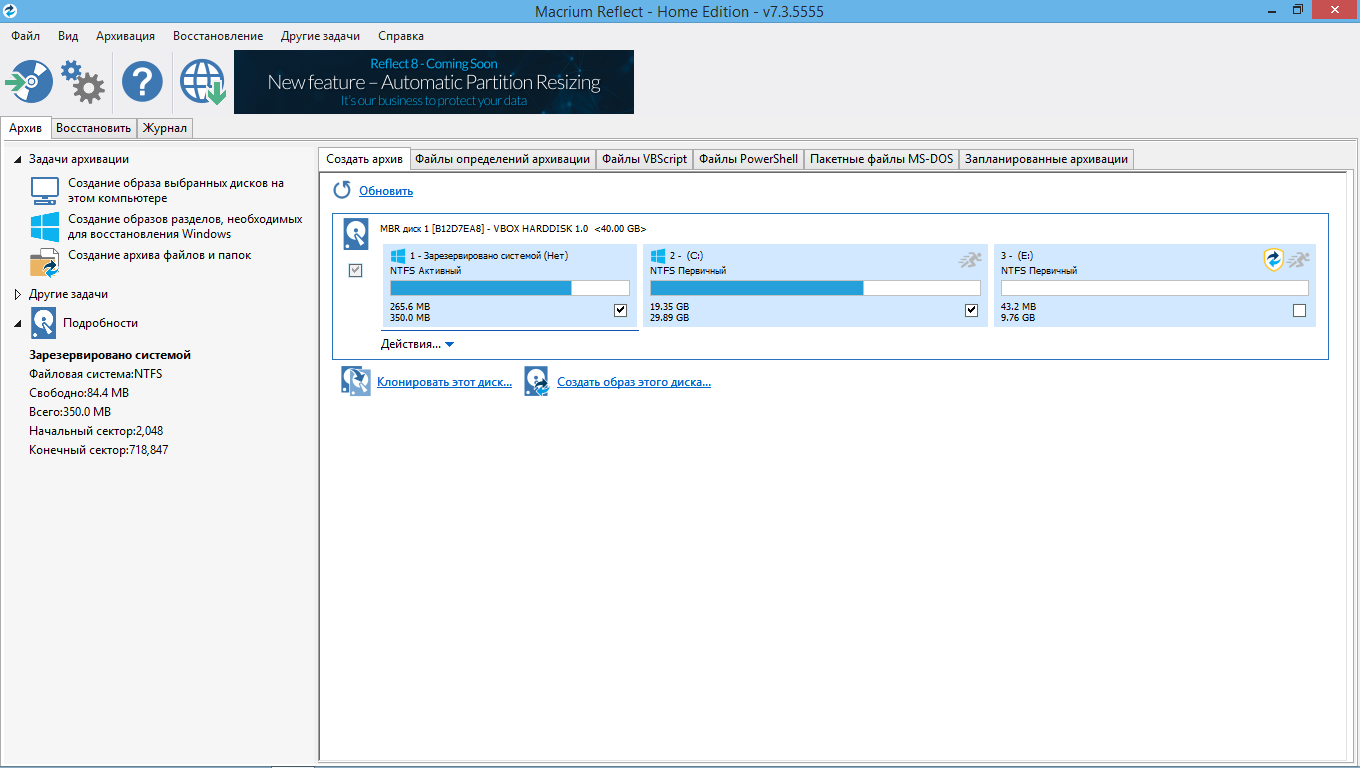The image size is (1360, 768).
Task: Open the Восстановление menu
Action: pos(218,36)
